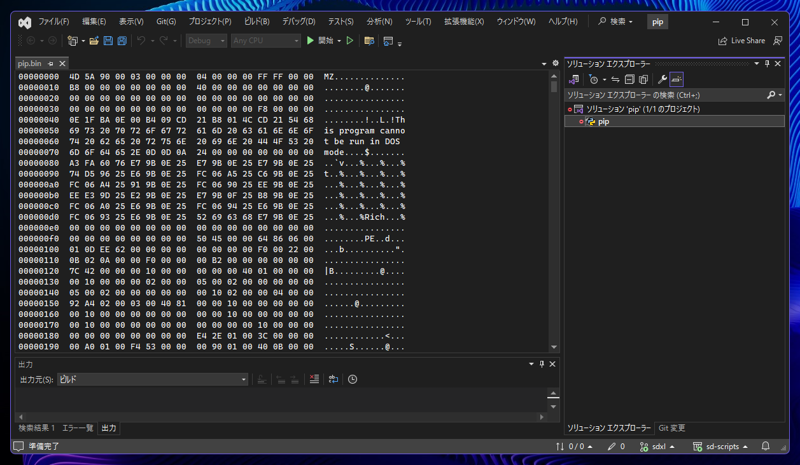Click the Find in Files toolbar icon
Image resolution: width=800 pixels, height=465 pixels.
click(x=369, y=41)
